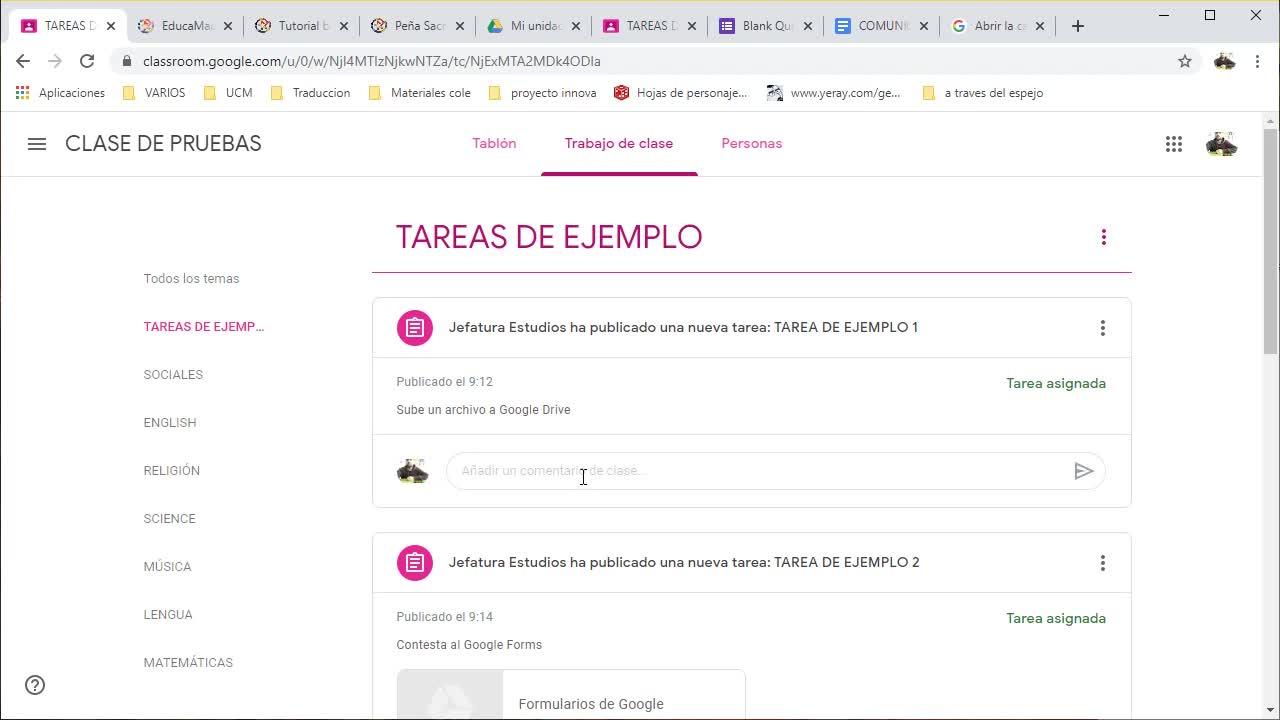Open the Chrome profile avatar in toolbar
Screen dimensions: 1280x720
coord(1225,61)
